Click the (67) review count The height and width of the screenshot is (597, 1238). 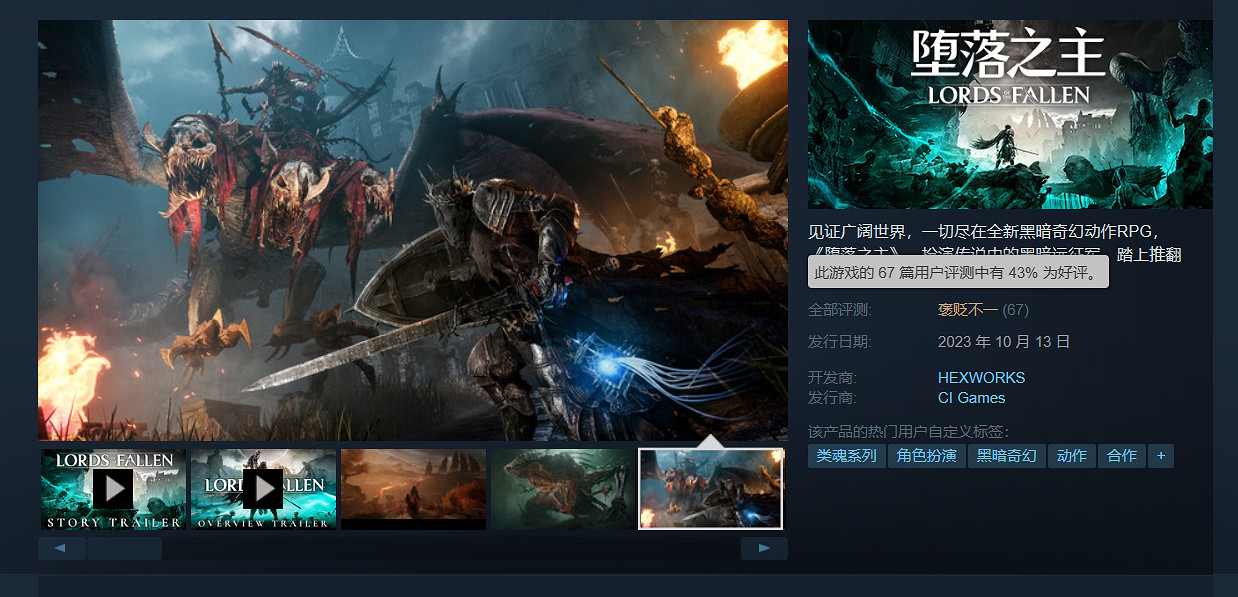point(1016,310)
